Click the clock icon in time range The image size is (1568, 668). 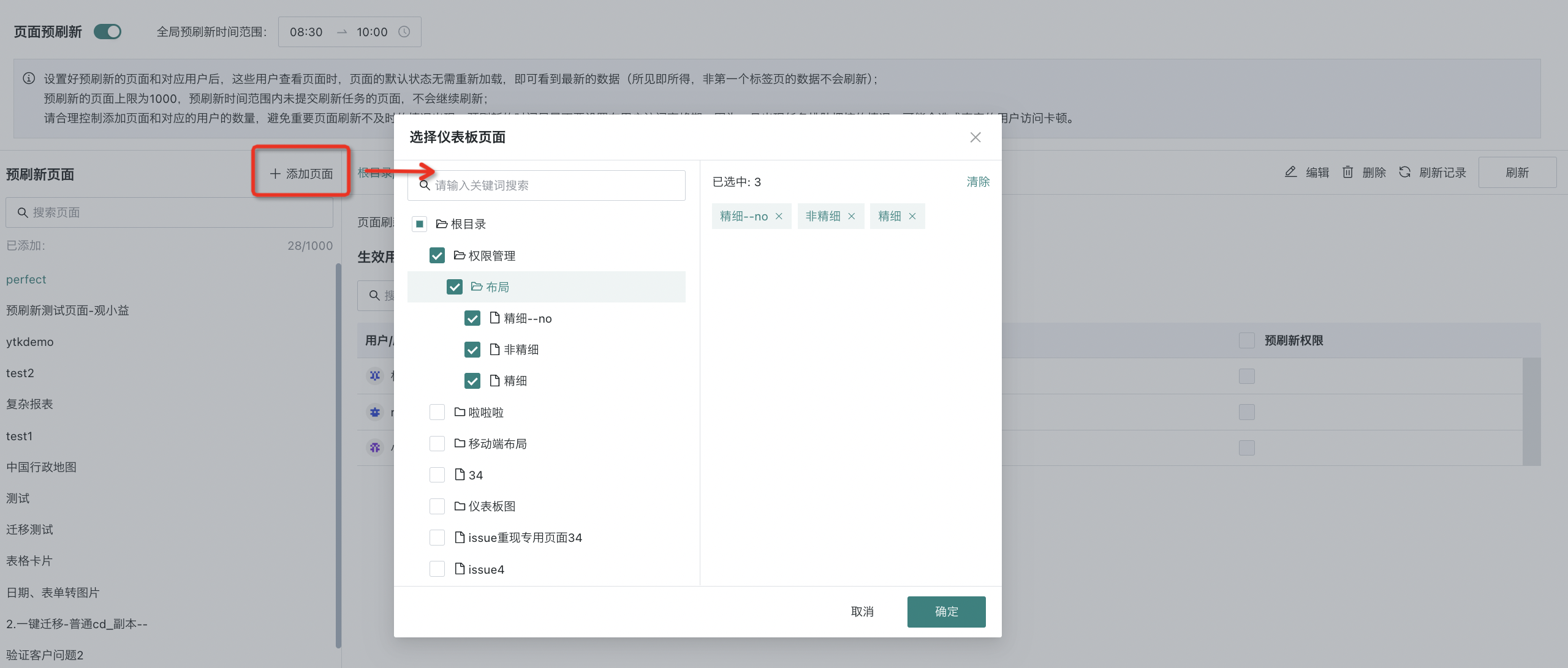coord(404,32)
